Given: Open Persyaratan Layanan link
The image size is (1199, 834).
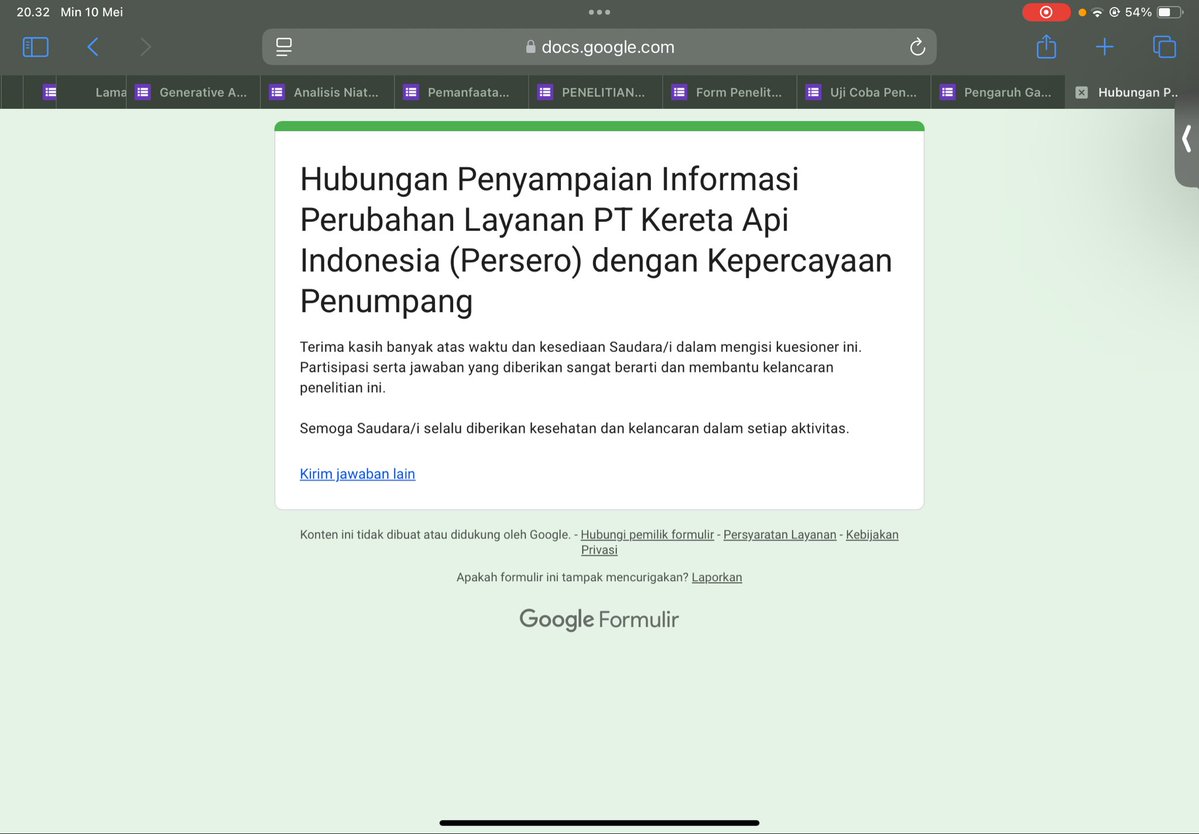Looking at the screenshot, I should click(780, 534).
